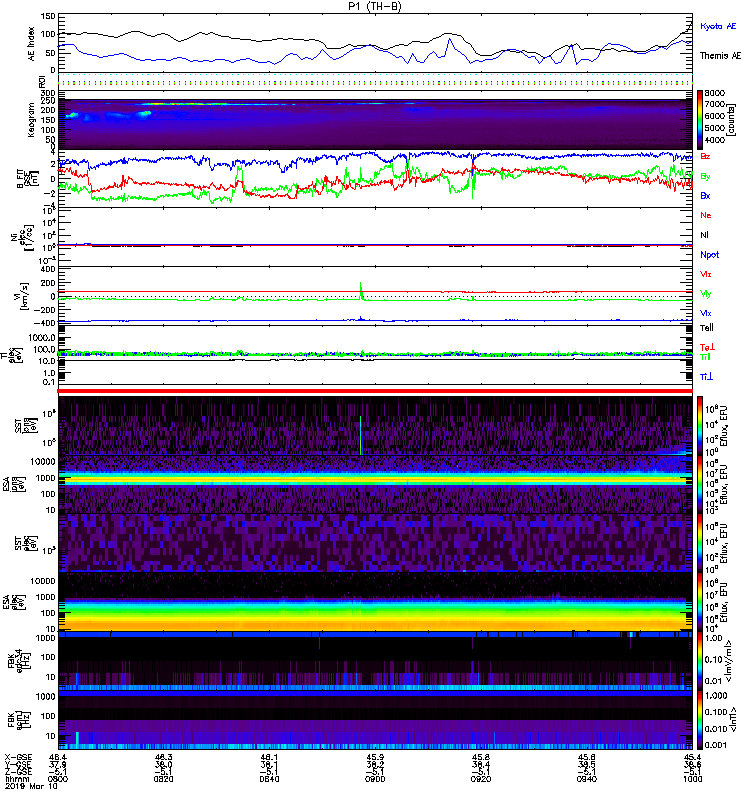Click the bright blue patch in the Keogram near 0815
Screen dimensions: 750x800
[144, 114]
